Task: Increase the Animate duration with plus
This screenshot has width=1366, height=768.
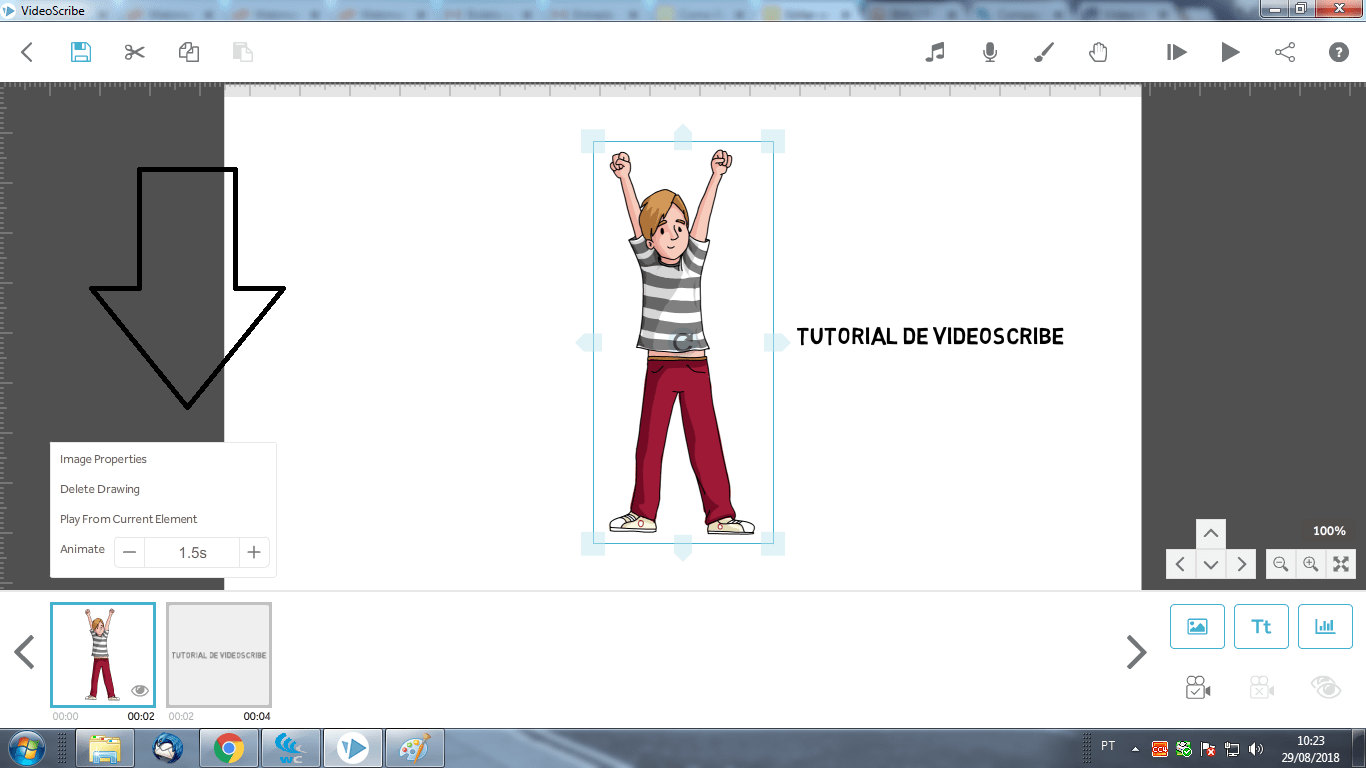Action: click(254, 551)
